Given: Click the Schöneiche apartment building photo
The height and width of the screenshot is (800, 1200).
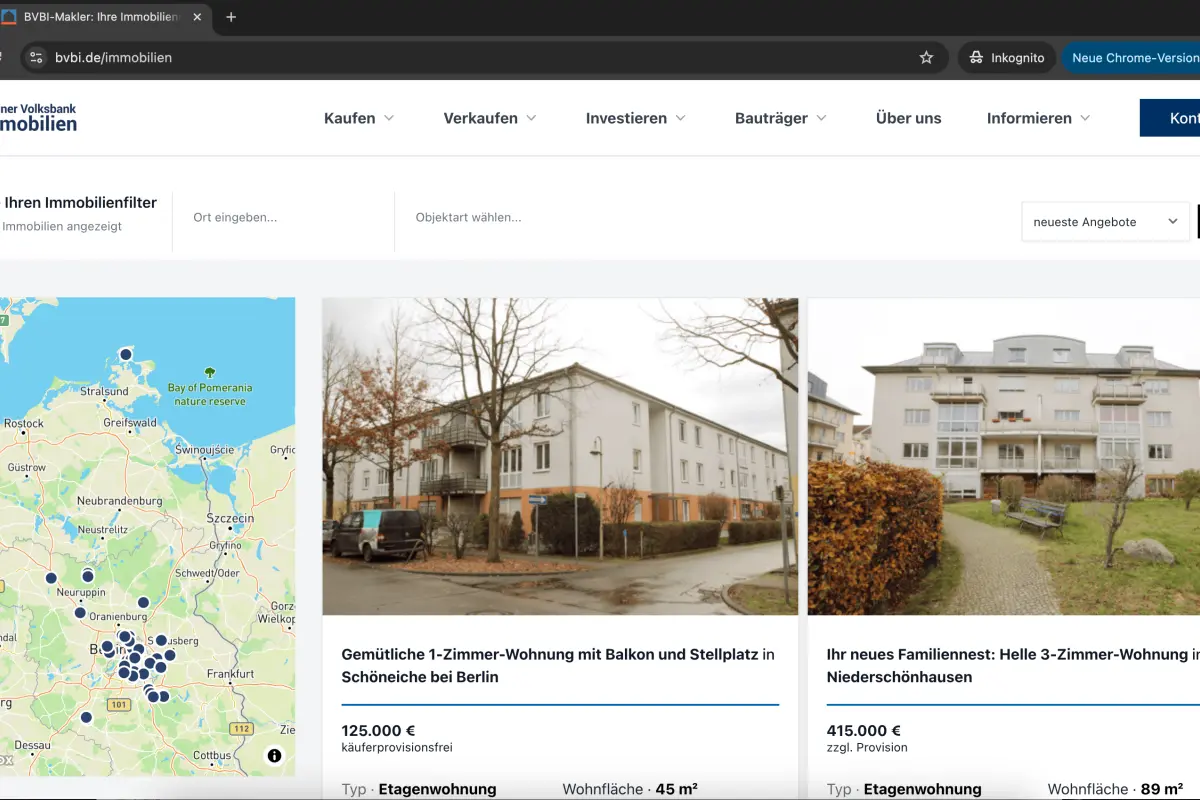Looking at the screenshot, I should (x=560, y=456).
